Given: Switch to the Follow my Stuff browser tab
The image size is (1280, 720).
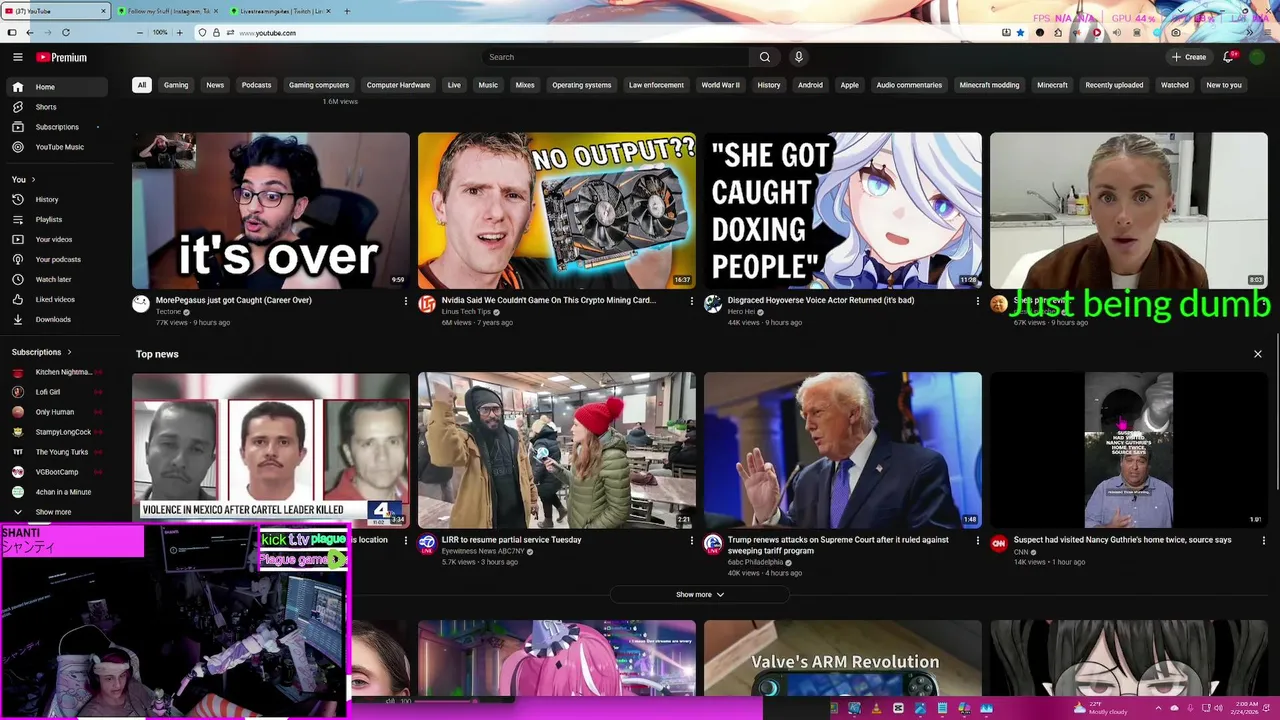Looking at the screenshot, I should [x=168, y=11].
